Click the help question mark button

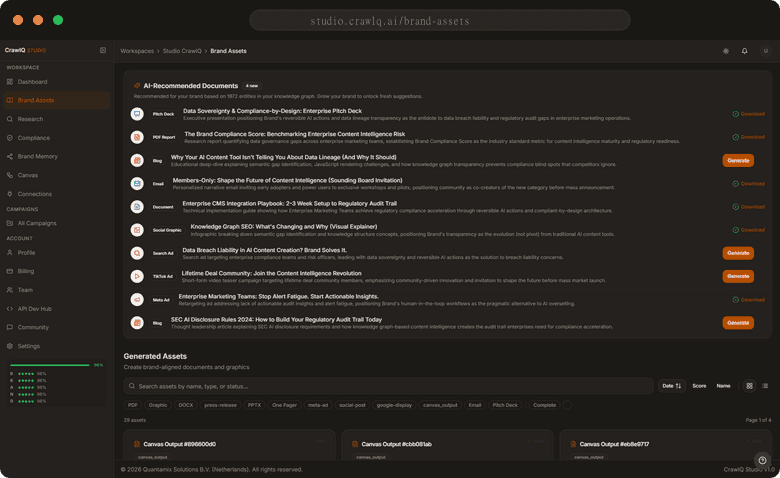762,460
